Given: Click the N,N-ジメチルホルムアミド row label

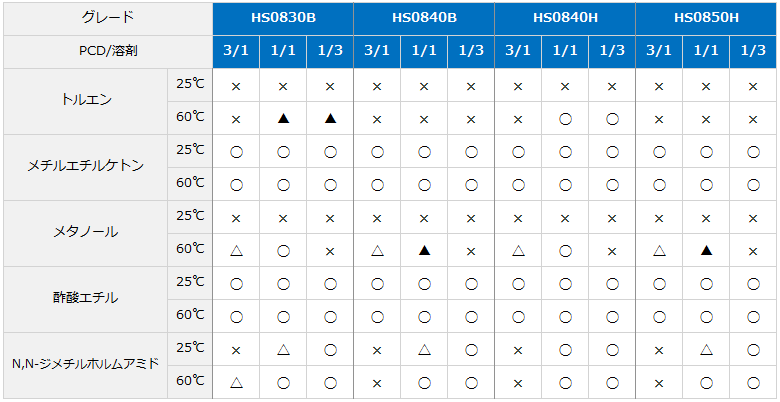Looking at the screenshot, I should (x=85, y=365).
